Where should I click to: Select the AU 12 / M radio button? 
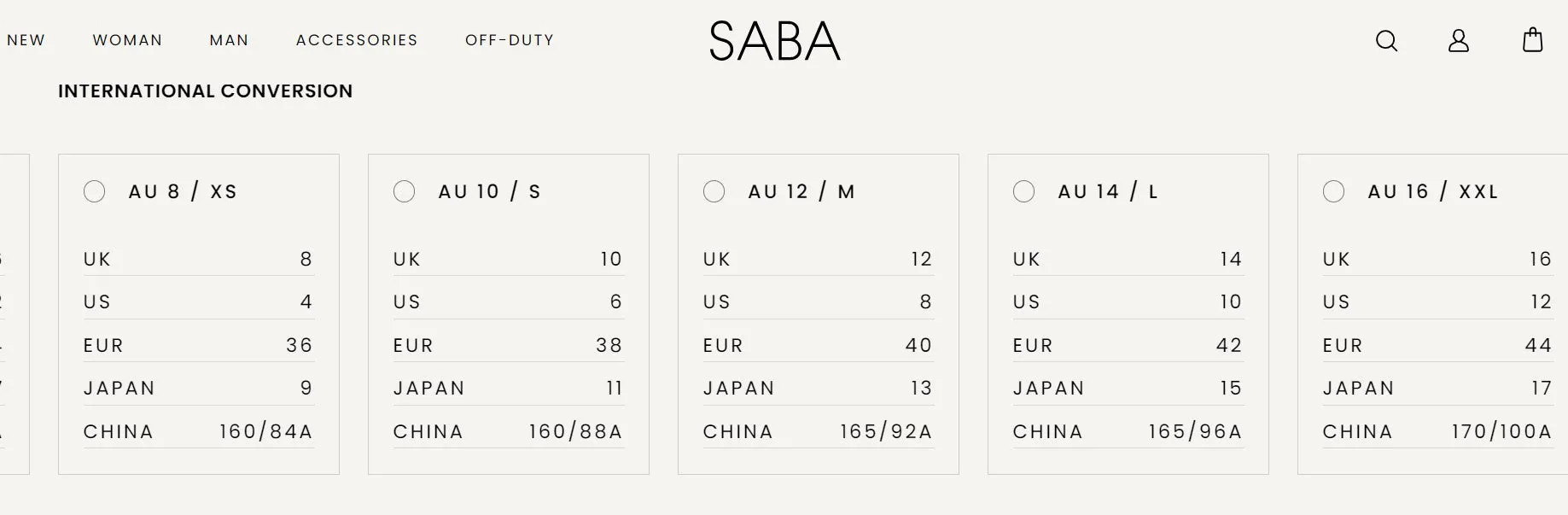tap(714, 191)
